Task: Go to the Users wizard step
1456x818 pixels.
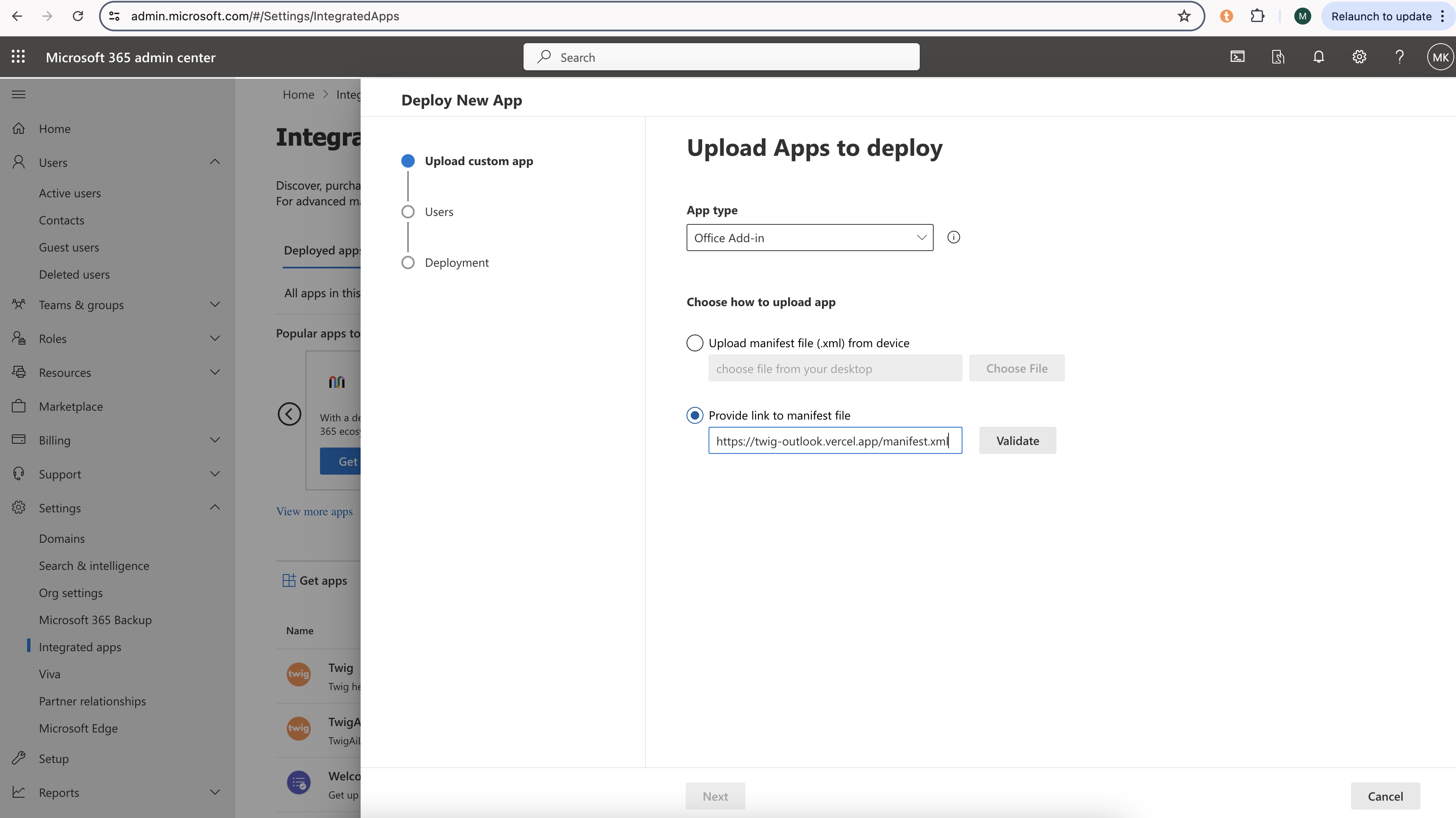Action: 438,212
